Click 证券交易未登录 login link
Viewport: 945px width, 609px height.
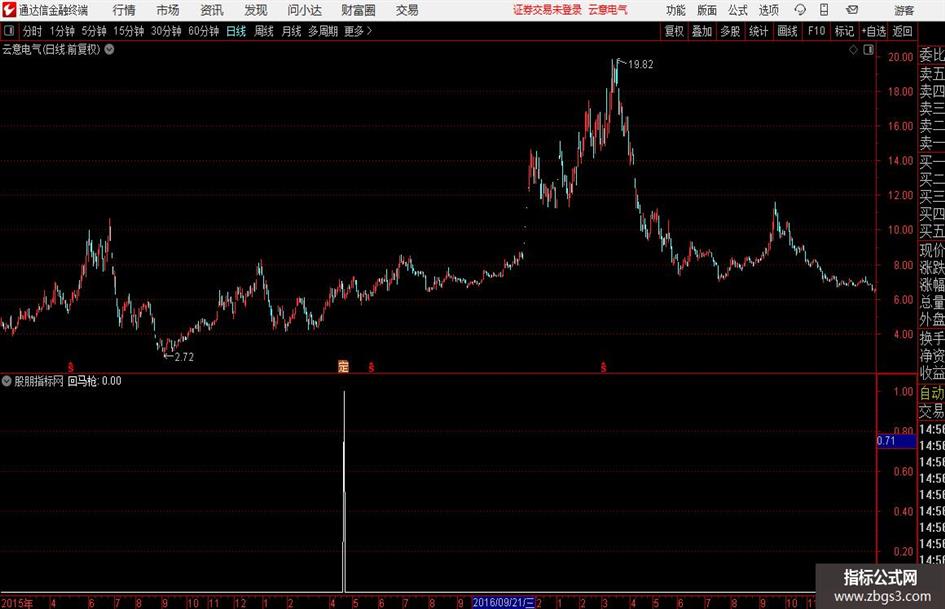[x=547, y=10]
